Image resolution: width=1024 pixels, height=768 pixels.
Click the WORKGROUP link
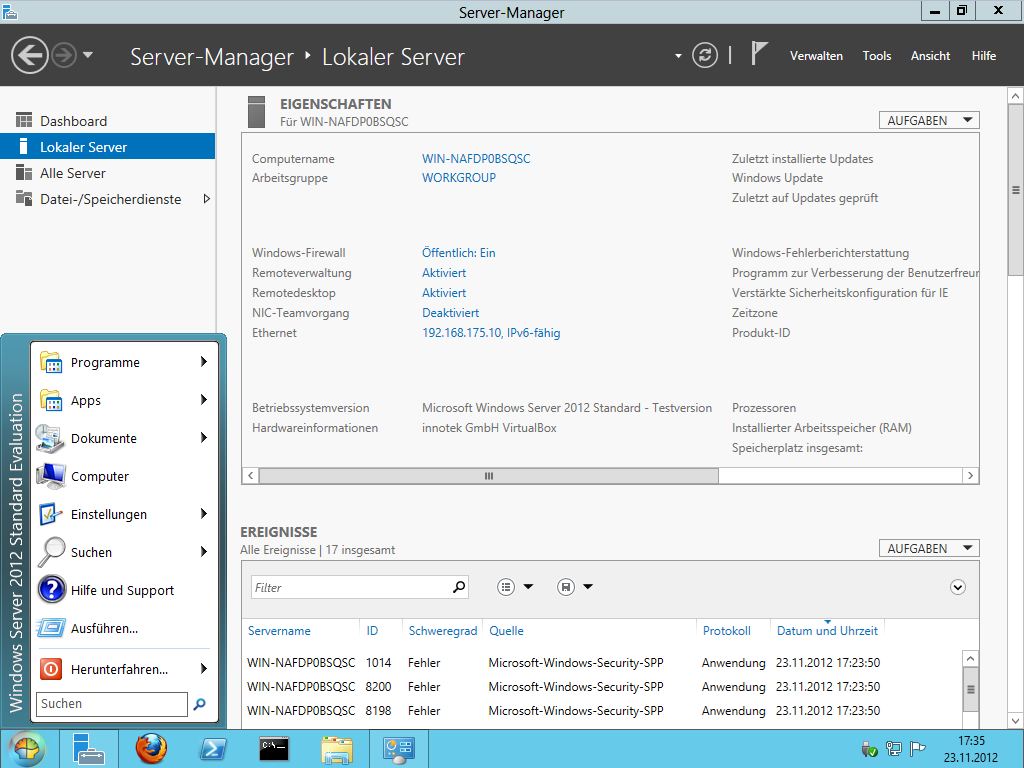coord(459,178)
